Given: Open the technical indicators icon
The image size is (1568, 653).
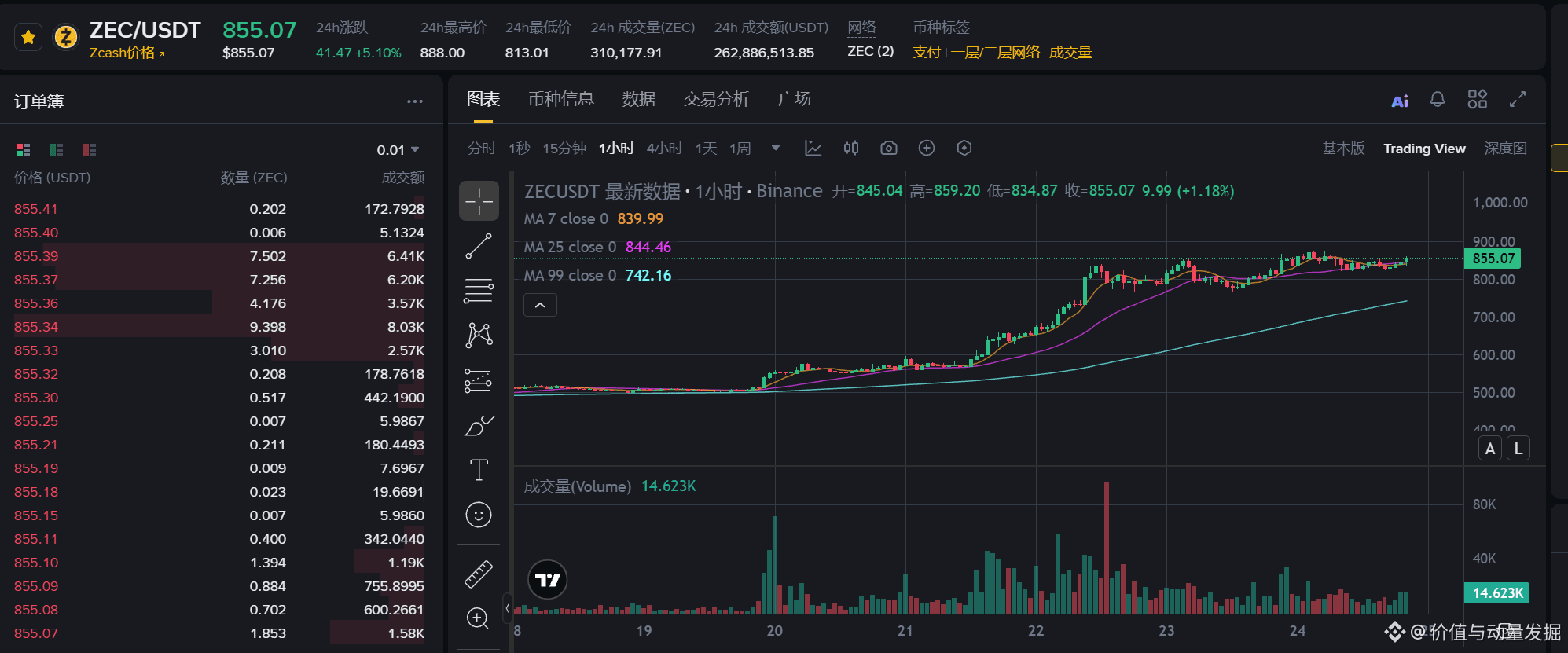Looking at the screenshot, I should coord(813,148).
